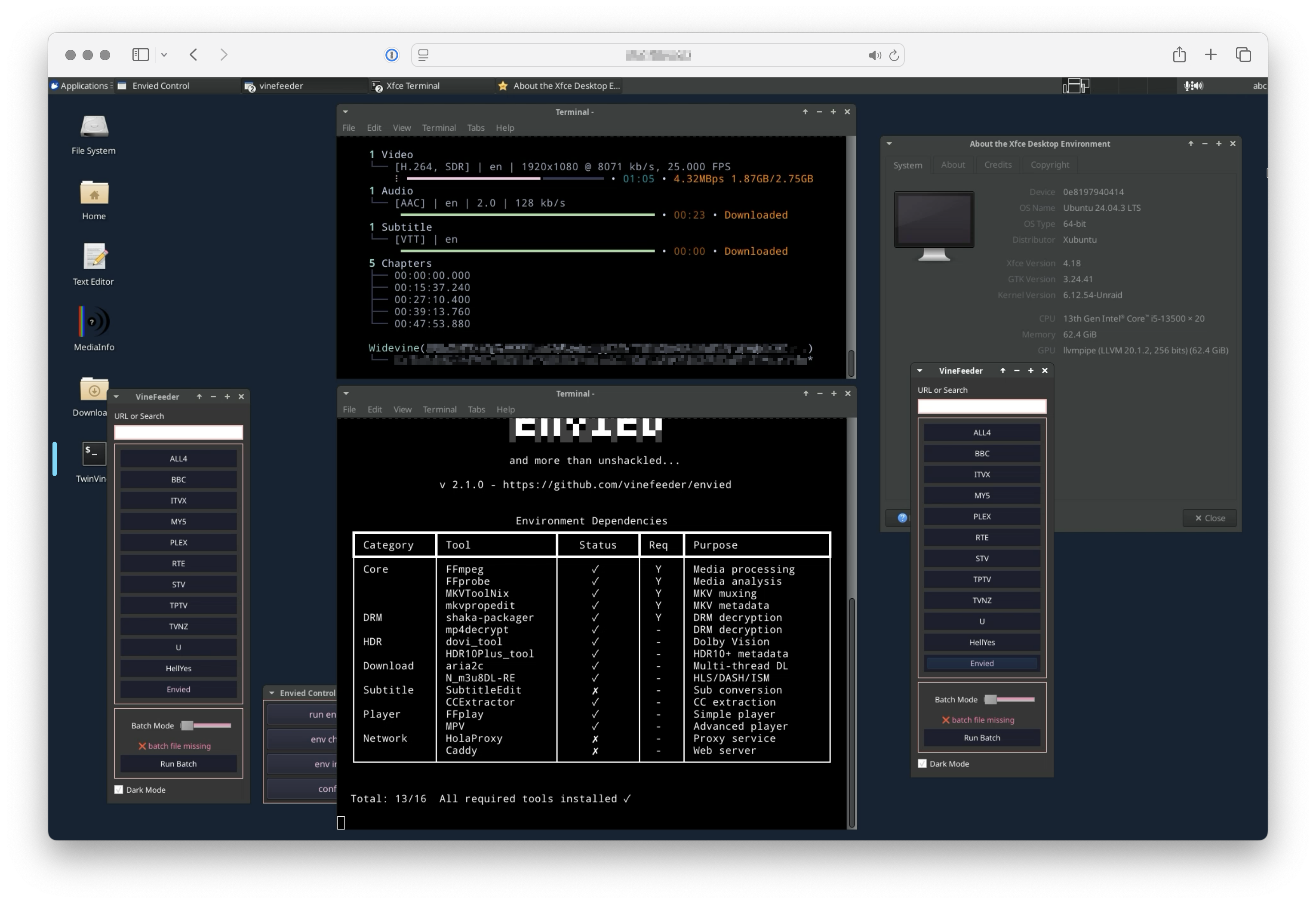This screenshot has height=904, width=1316.
Task: Expand the browser sidebar dropdown chevron
Action: (164, 55)
